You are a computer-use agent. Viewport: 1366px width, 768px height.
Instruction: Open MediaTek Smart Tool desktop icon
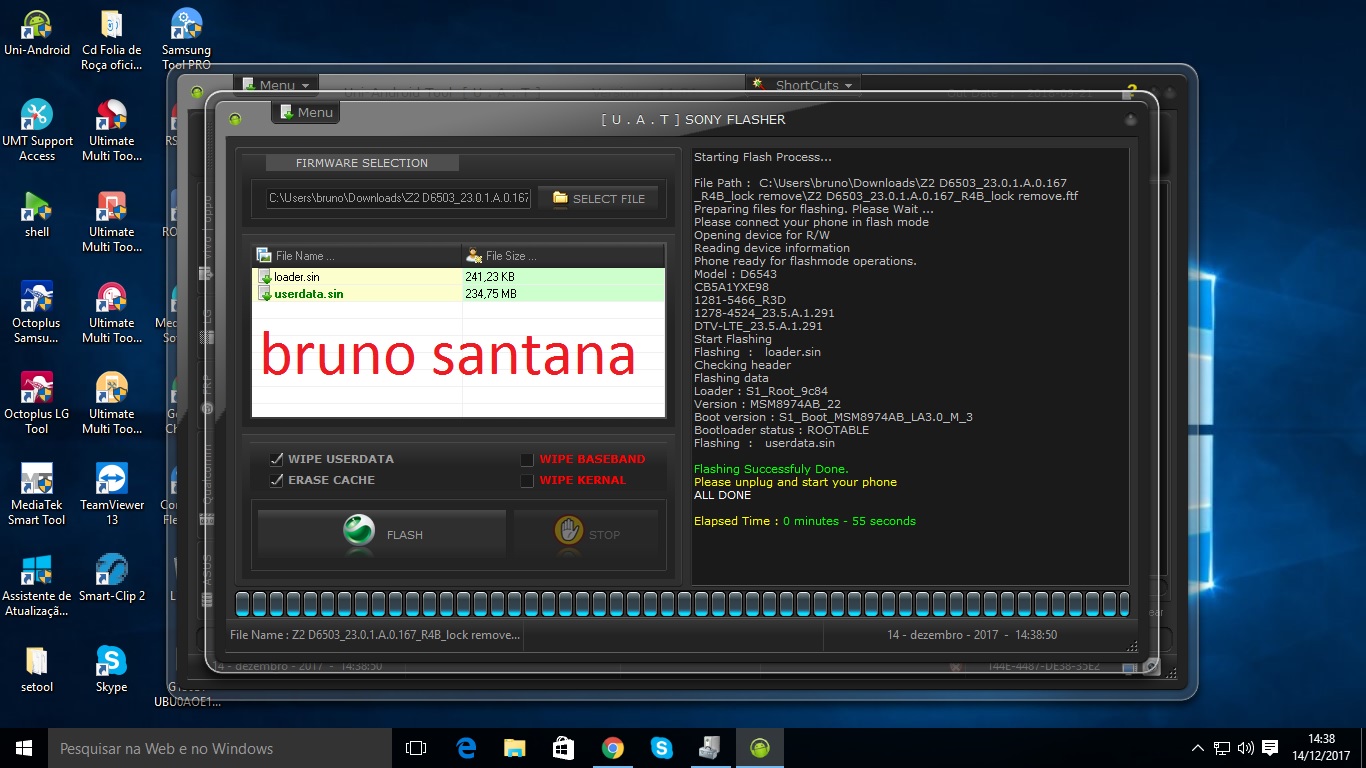pyautogui.click(x=37, y=494)
